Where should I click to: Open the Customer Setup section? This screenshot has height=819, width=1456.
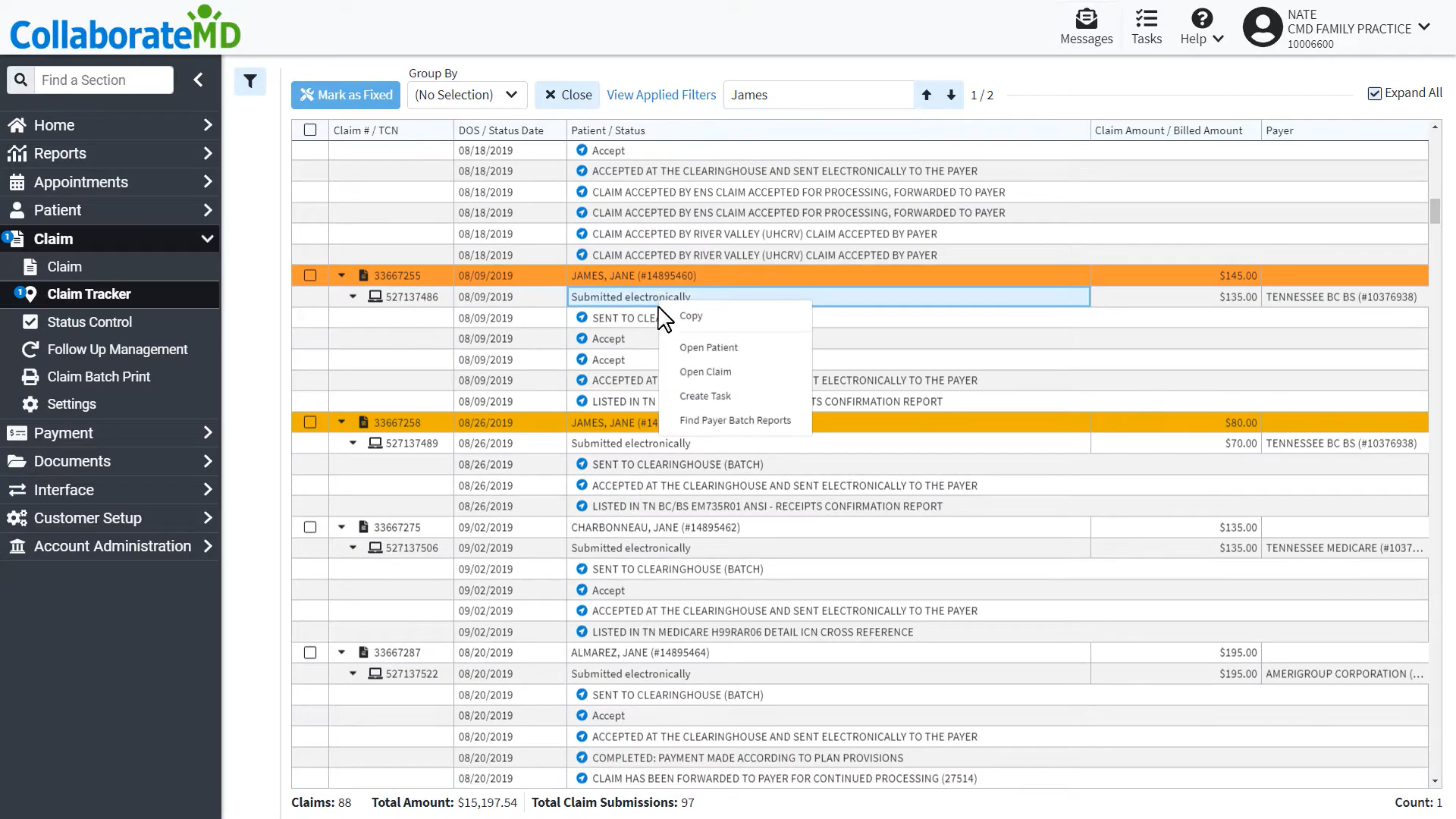point(110,518)
